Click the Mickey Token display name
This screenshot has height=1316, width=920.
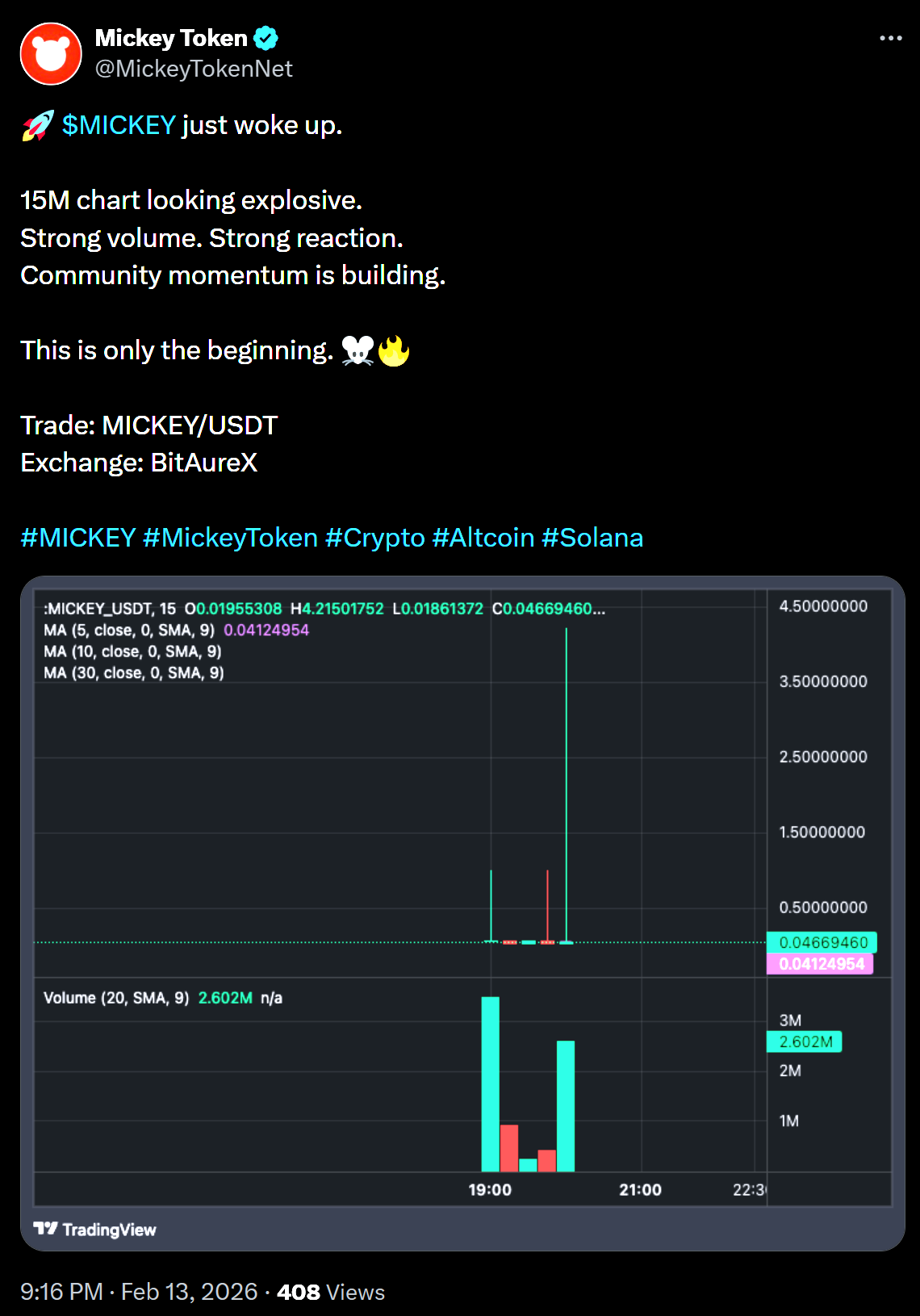(171, 38)
